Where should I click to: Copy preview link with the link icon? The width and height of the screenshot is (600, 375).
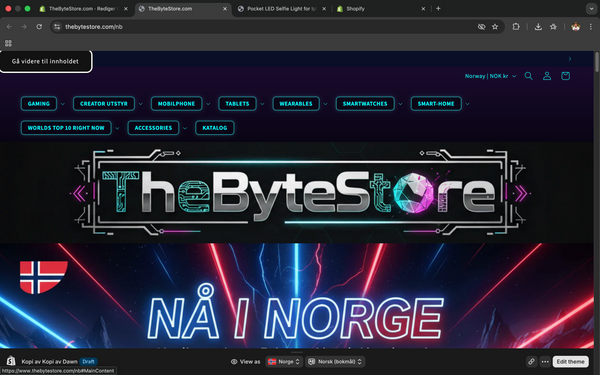pyautogui.click(x=531, y=361)
